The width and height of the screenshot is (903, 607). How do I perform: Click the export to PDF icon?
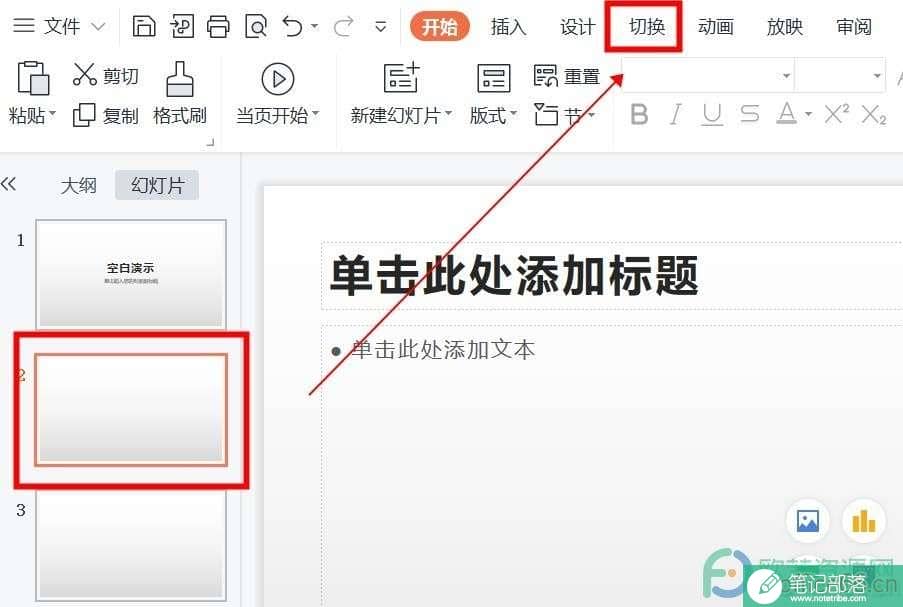[x=181, y=26]
